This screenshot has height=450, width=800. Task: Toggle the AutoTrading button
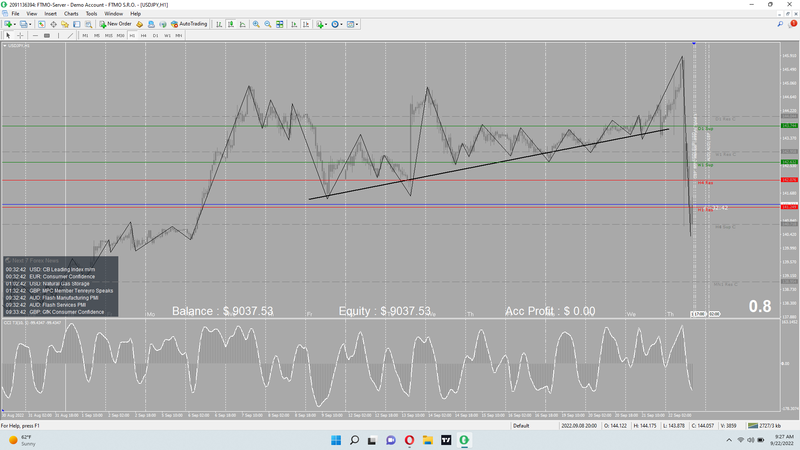tap(187, 23)
